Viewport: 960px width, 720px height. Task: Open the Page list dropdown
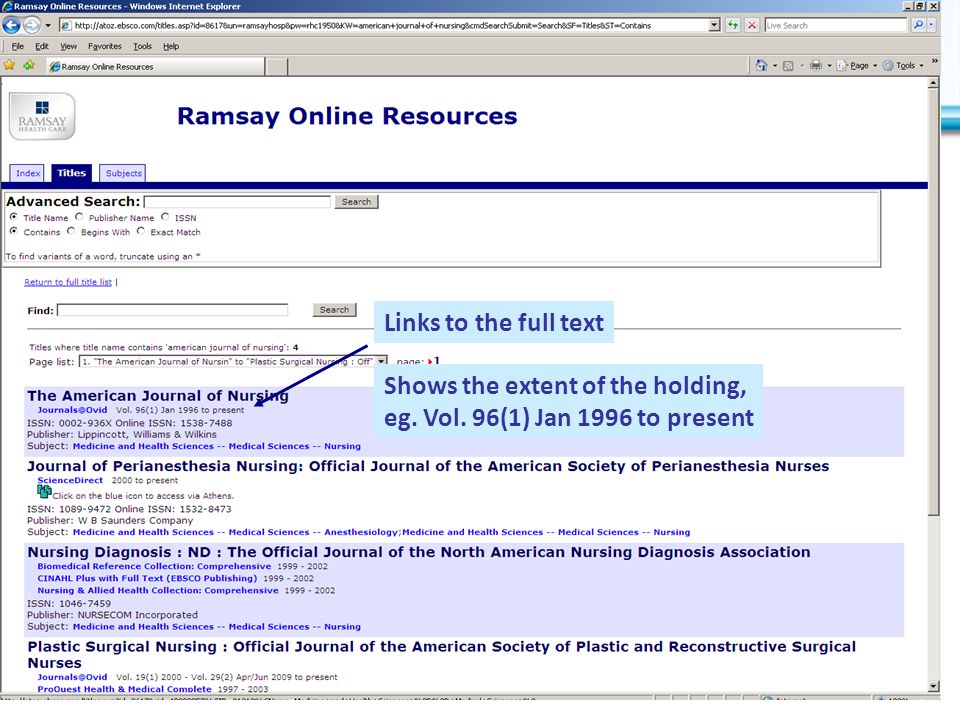click(233, 362)
